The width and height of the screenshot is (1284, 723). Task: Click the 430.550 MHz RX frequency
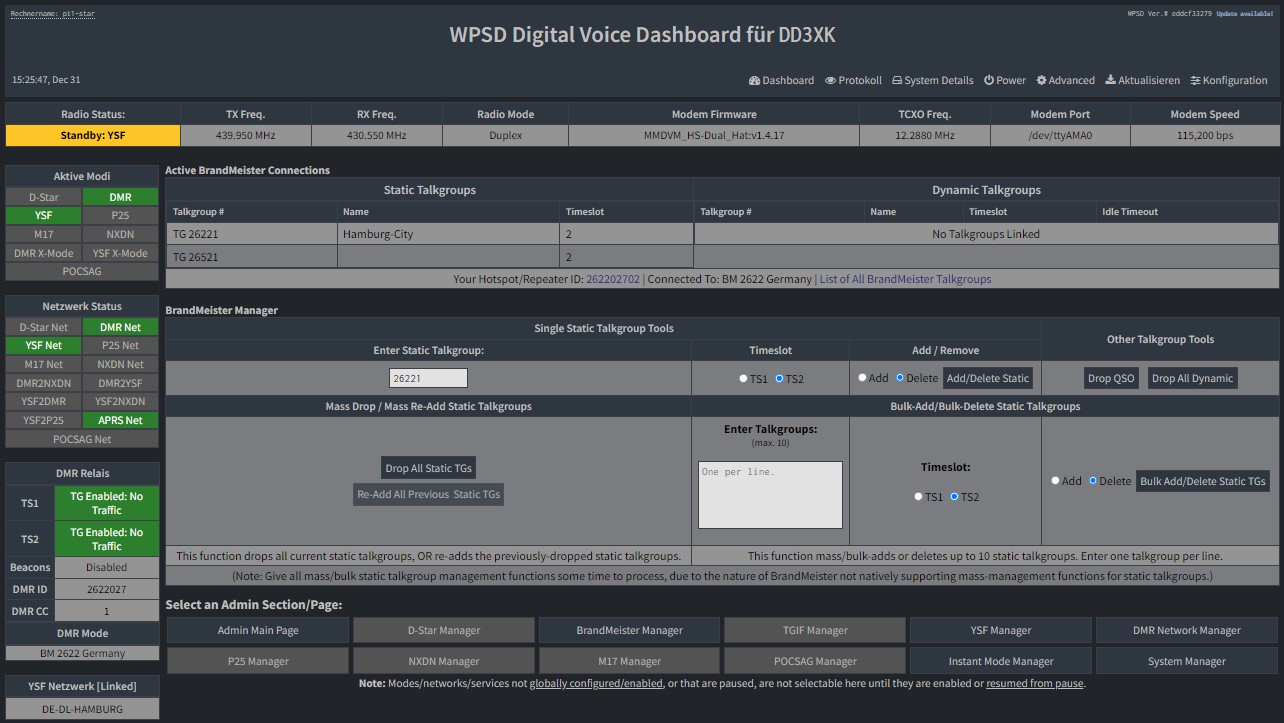(x=376, y=135)
